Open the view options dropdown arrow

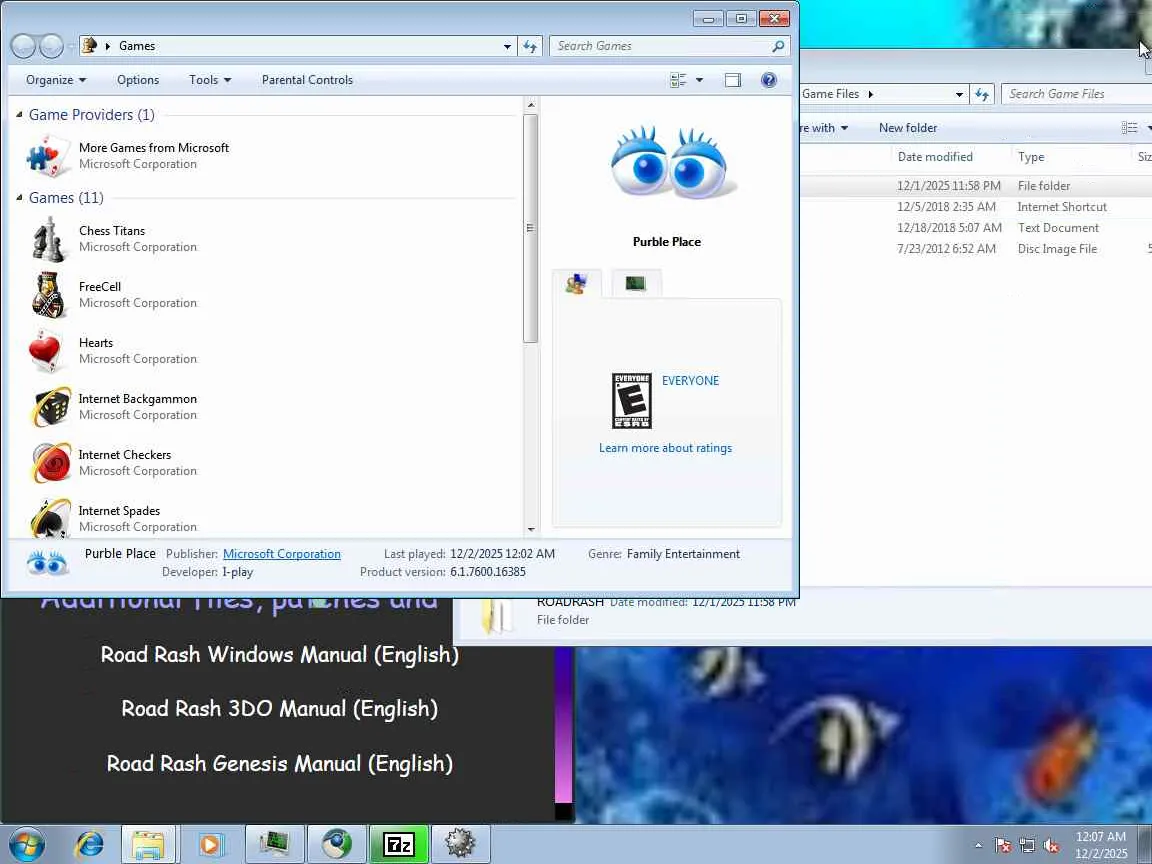click(699, 80)
